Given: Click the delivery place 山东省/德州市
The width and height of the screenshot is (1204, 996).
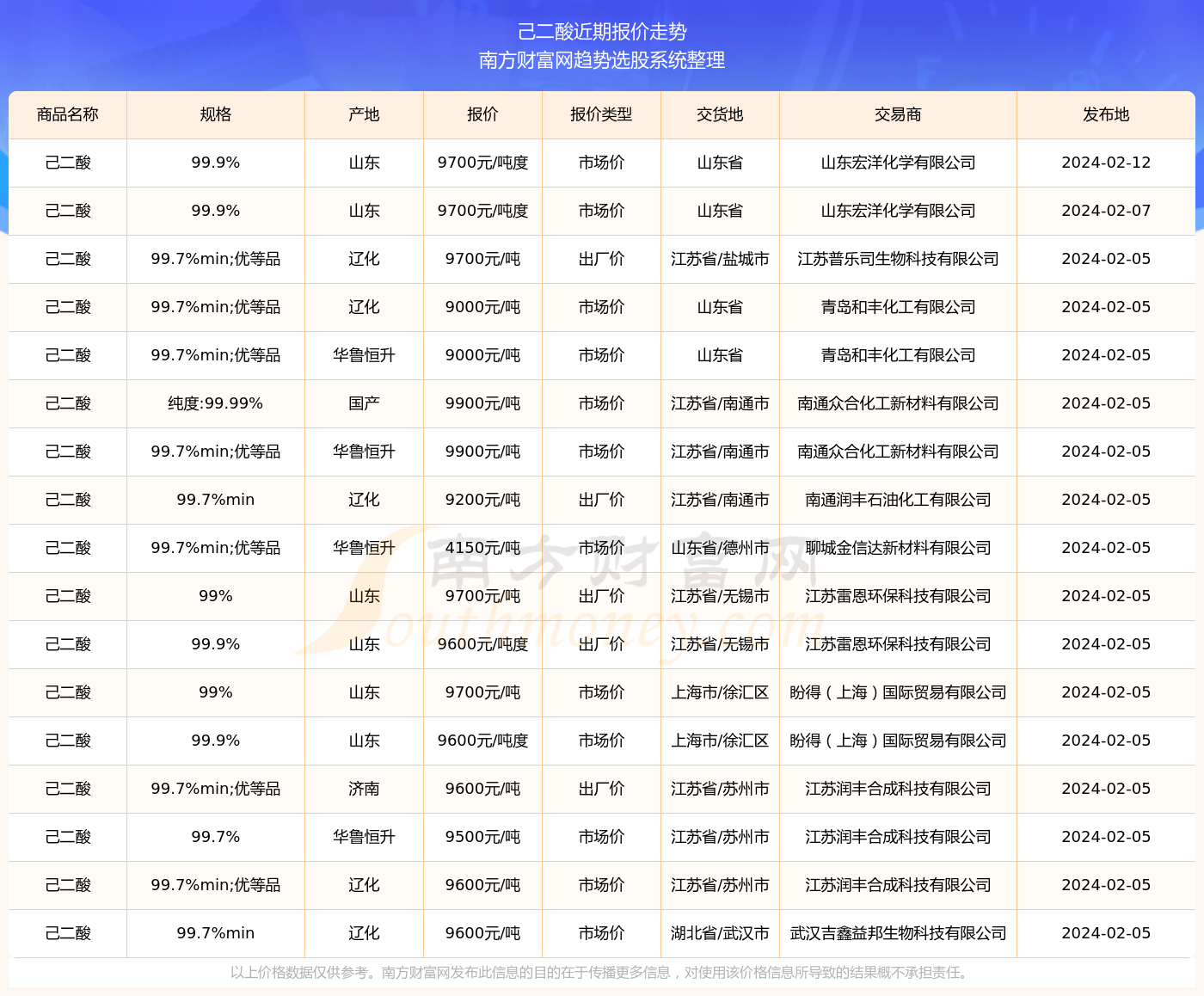Looking at the screenshot, I should tap(720, 548).
